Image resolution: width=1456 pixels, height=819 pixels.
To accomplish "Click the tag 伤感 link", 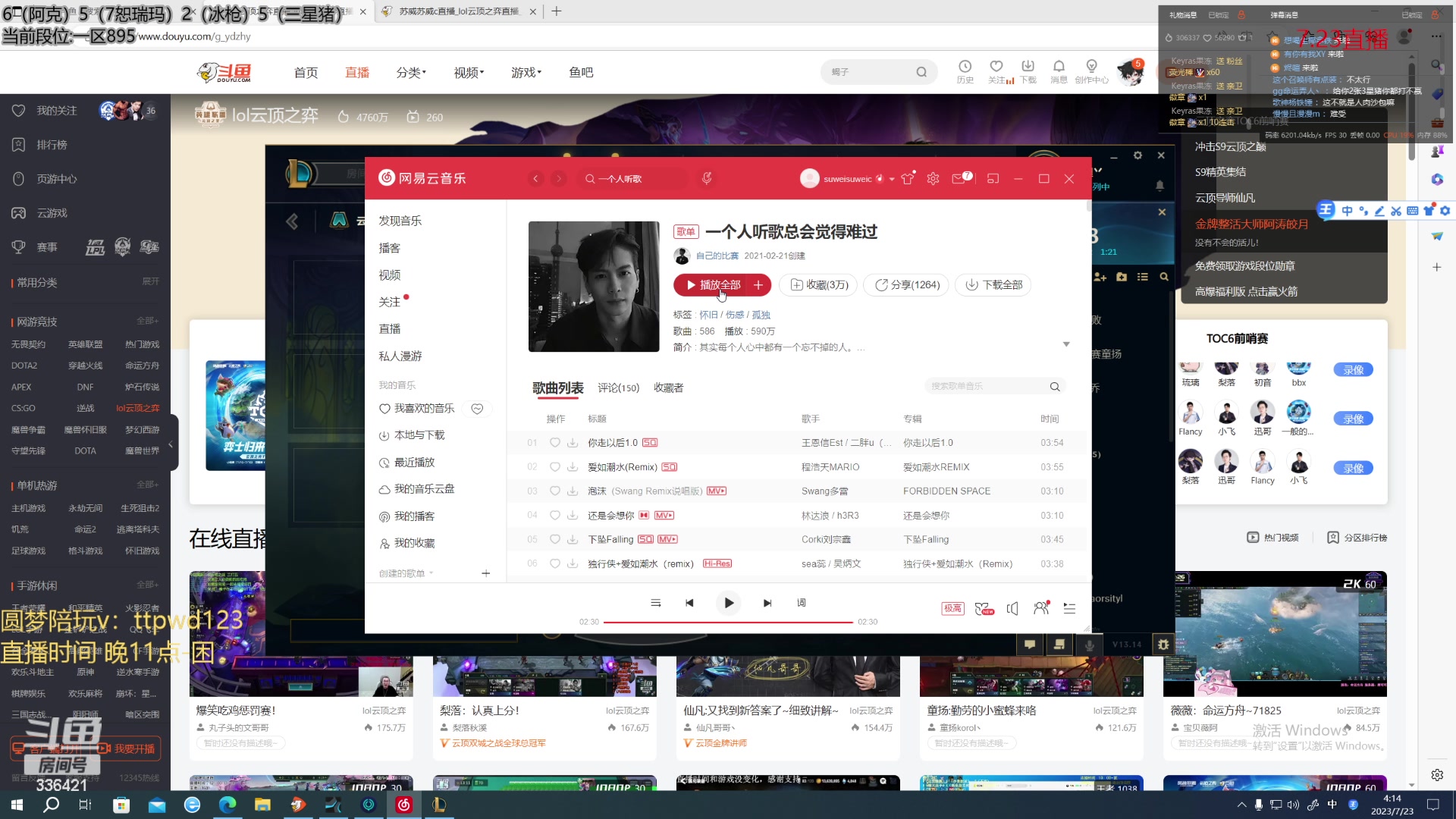I will 735,315.
